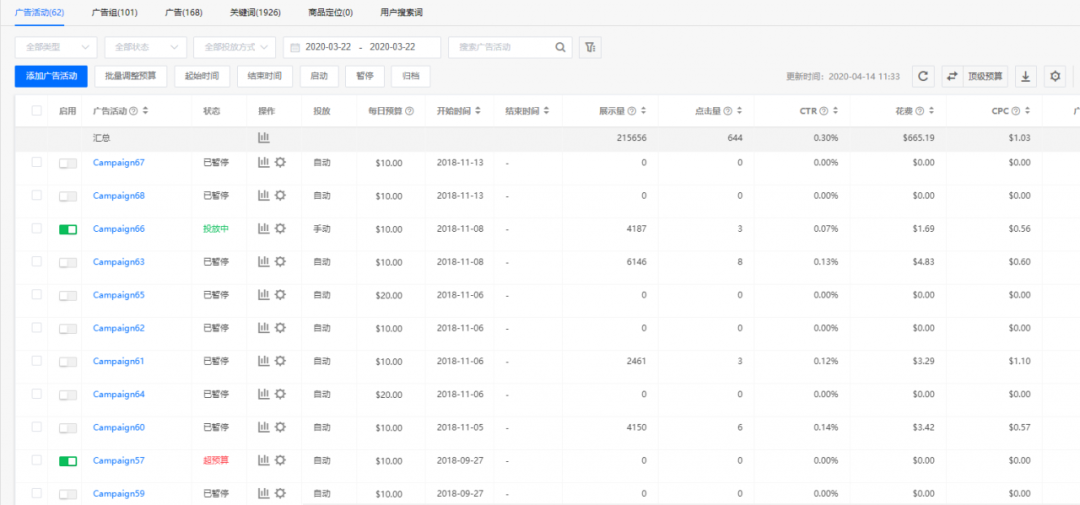The image size is (1080, 505).
Task: Open chart icon for Campaign57
Action: click(x=263, y=460)
